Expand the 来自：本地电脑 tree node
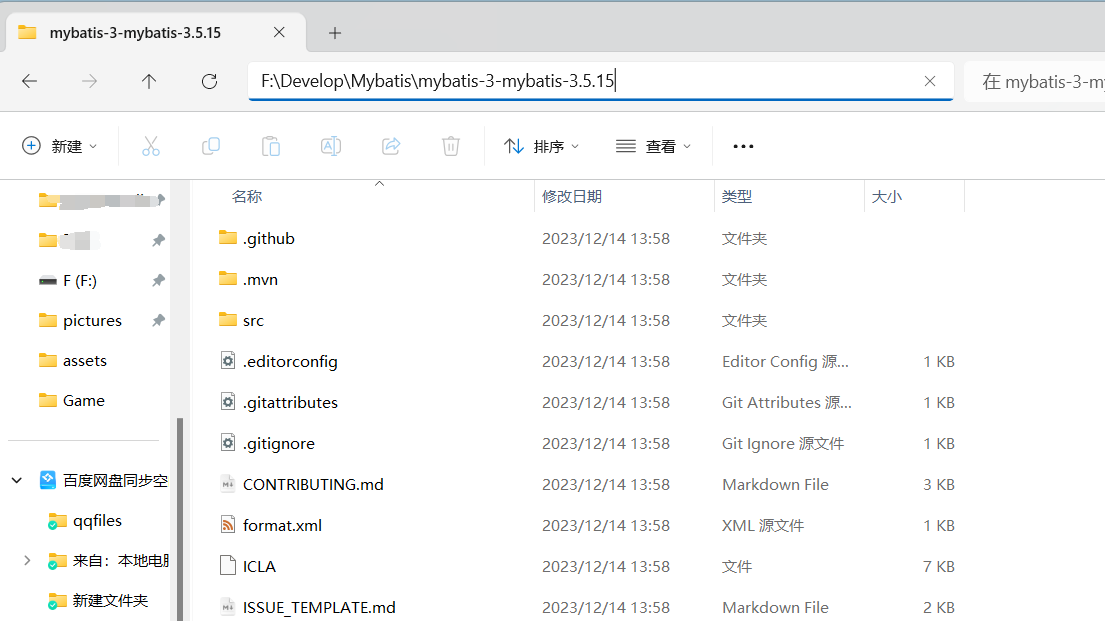The width and height of the screenshot is (1105, 621). point(27,561)
